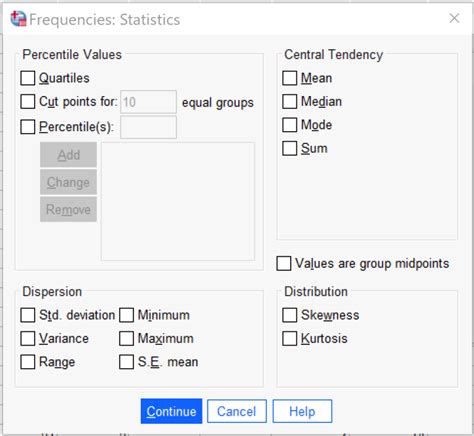Check Cut points for equal groups
Viewport: 474px width, 436px height.
(28, 102)
